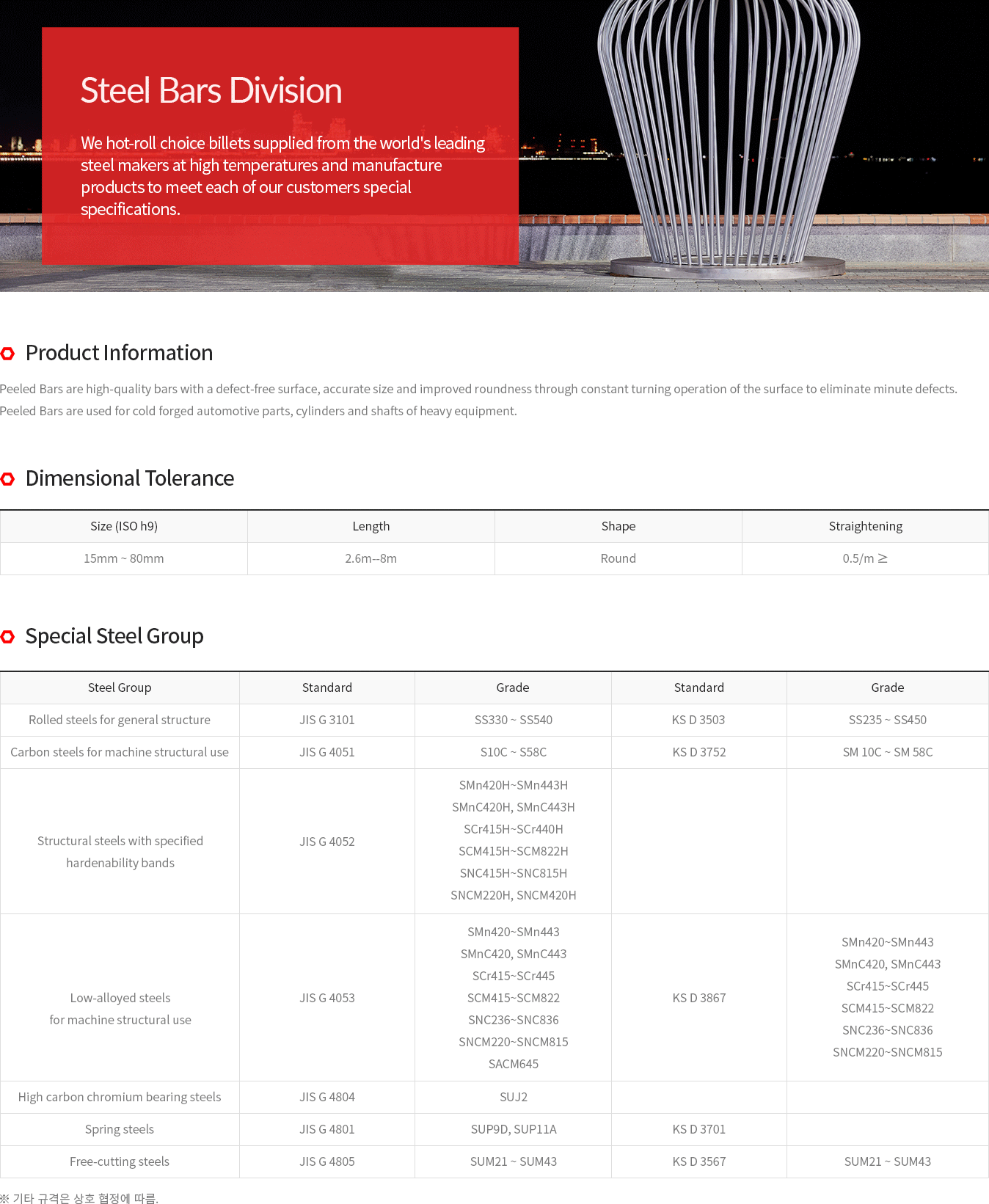
Task: Select the KS D 3867 cell
Action: 699,998
